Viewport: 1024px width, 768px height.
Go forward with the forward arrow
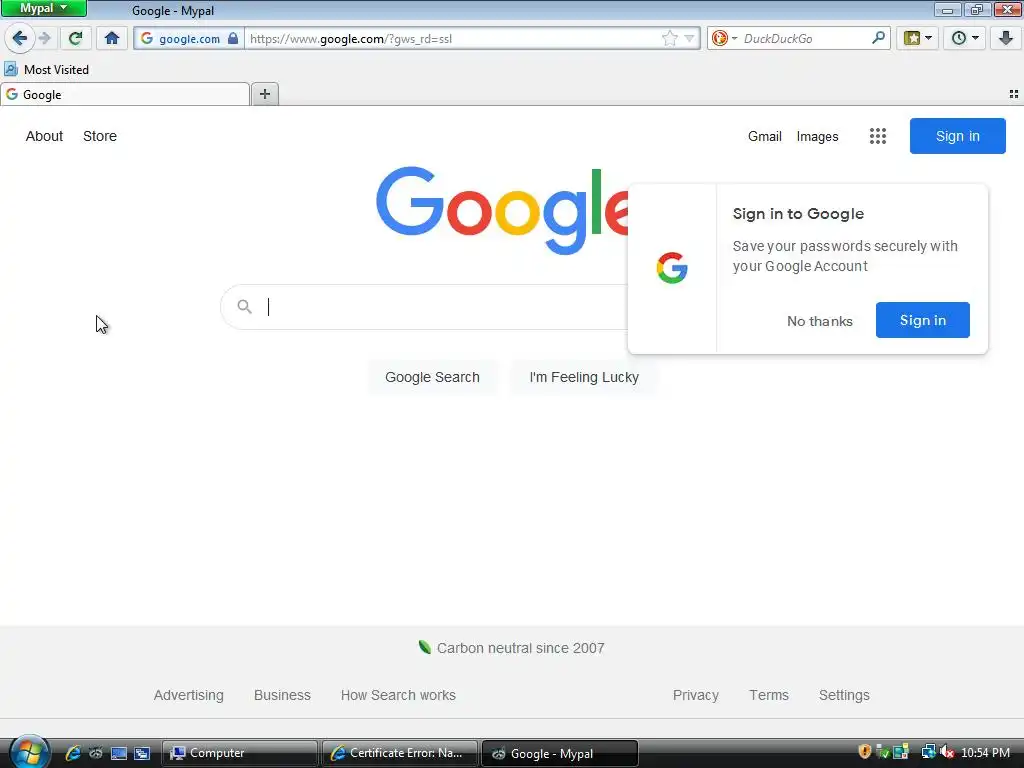tap(44, 39)
